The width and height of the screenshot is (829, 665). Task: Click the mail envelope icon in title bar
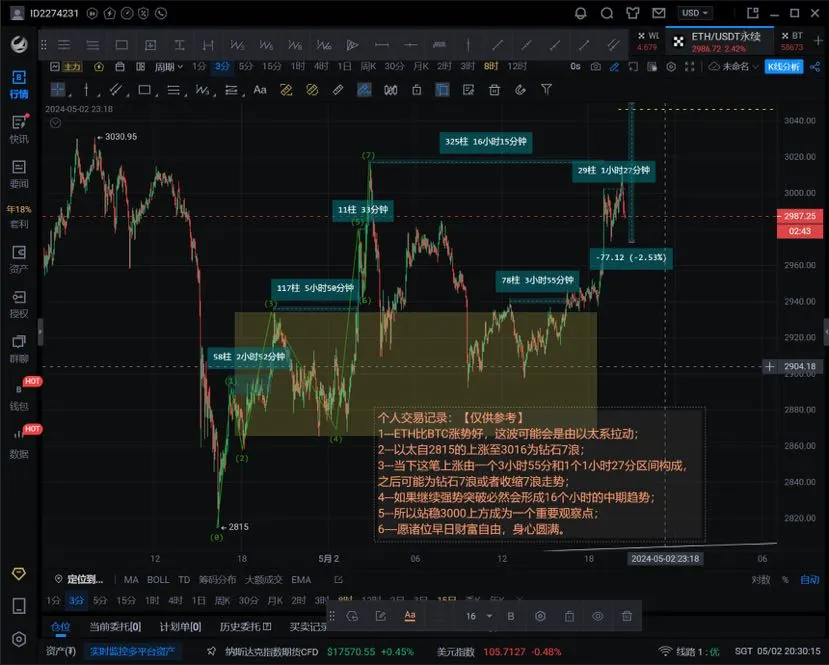point(658,13)
